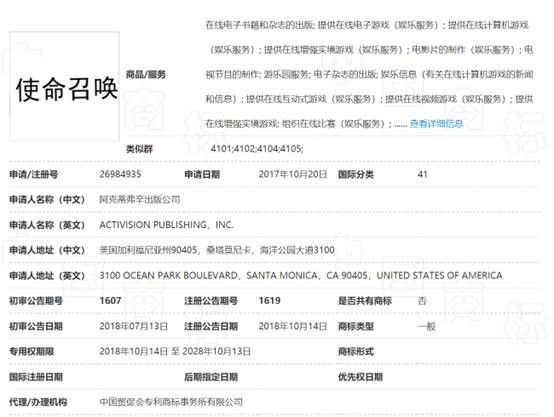
Task: Click the 是否共有商标 label
Action: pos(365,301)
